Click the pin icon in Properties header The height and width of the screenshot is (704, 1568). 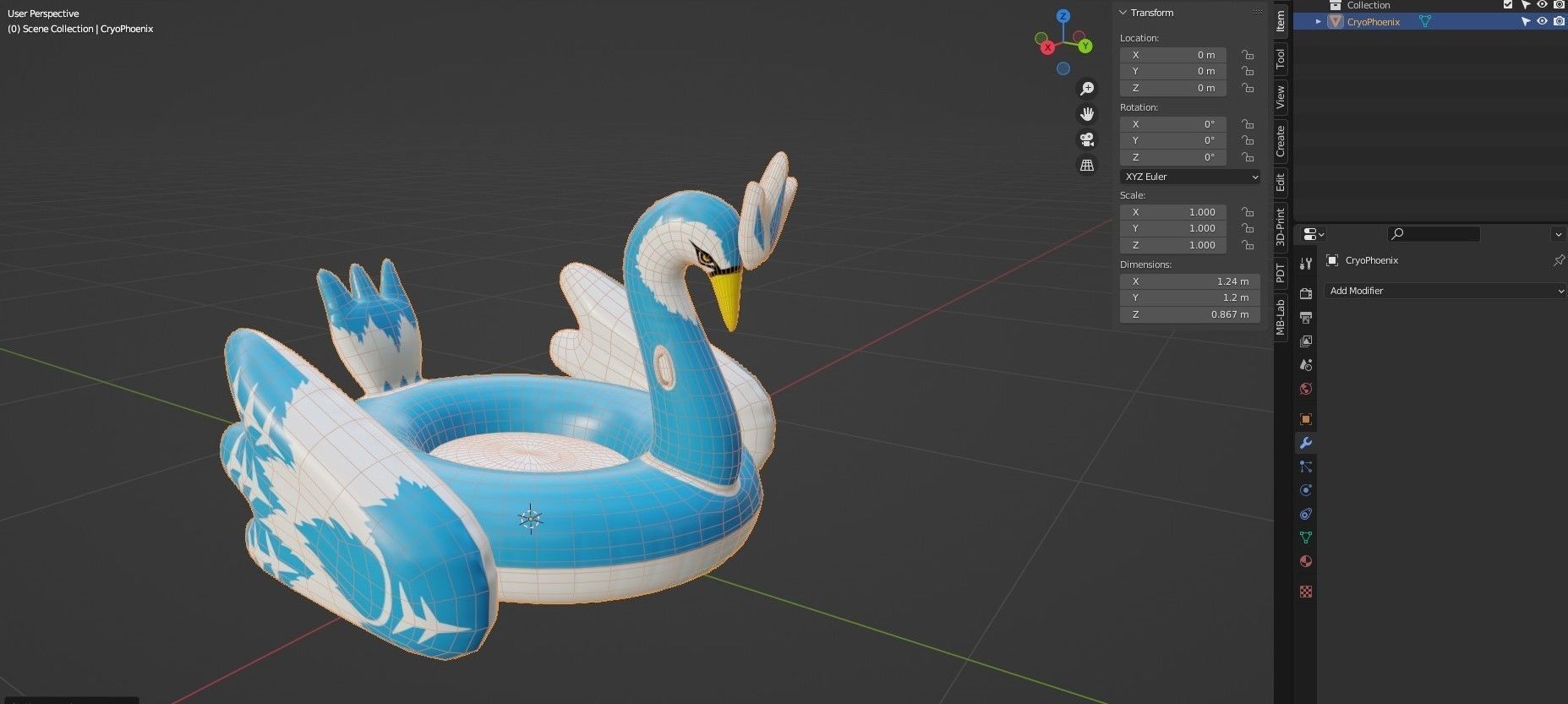[1559, 260]
